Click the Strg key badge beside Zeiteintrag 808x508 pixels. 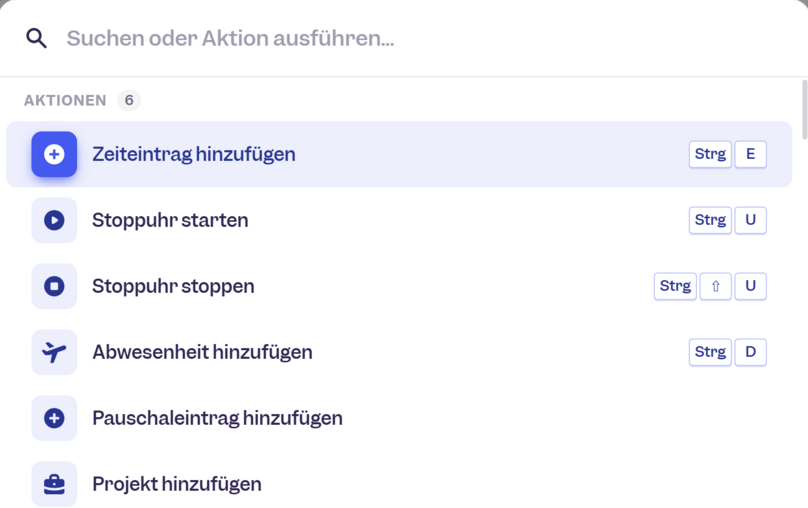(710, 154)
